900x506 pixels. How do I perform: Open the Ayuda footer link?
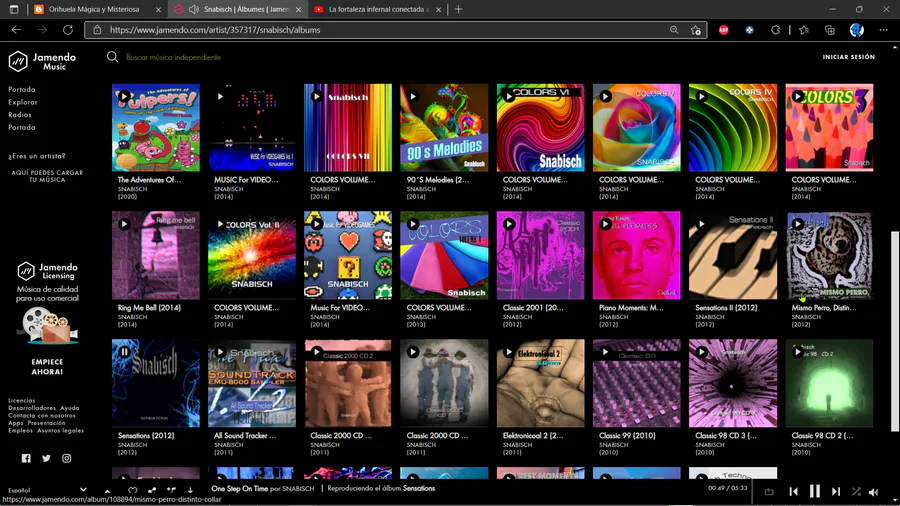tap(69, 408)
